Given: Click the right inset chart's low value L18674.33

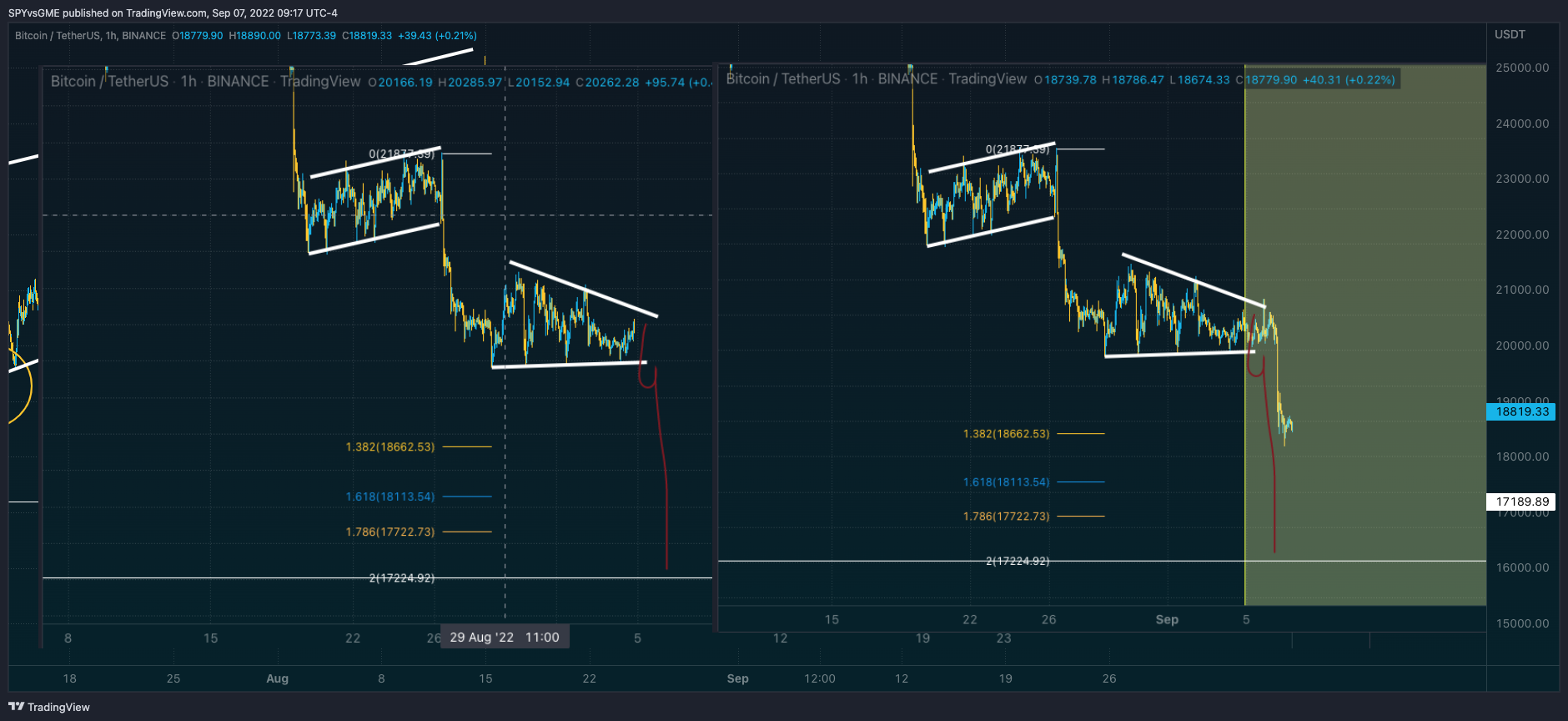Looking at the screenshot, I should pyautogui.click(x=1199, y=80).
